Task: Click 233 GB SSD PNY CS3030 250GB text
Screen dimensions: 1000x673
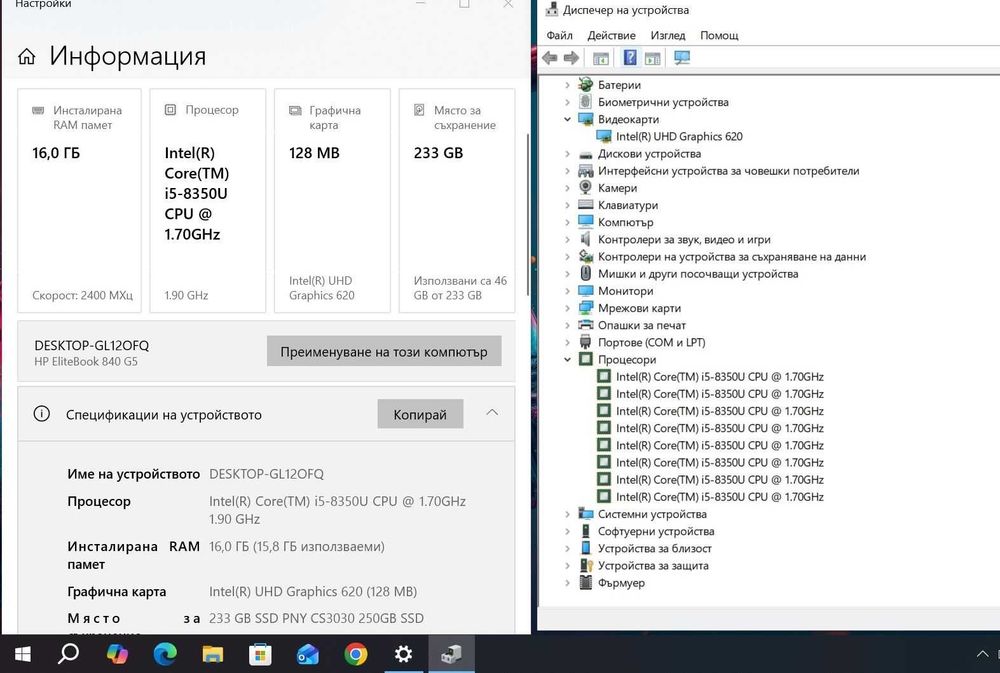Action: click(316, 619)
